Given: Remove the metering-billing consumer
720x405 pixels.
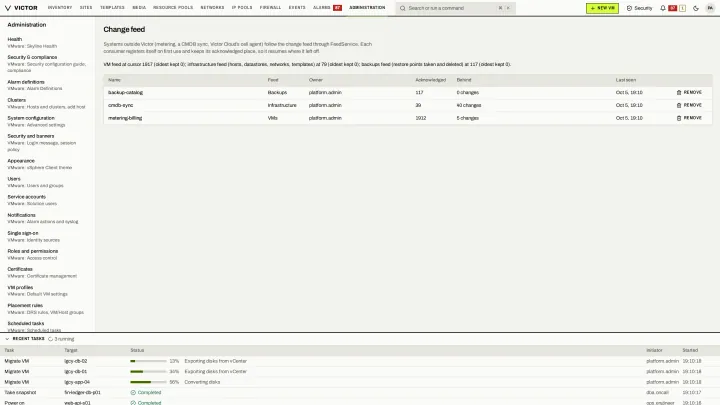Looking at the screenshot, I should pos(689,118).
